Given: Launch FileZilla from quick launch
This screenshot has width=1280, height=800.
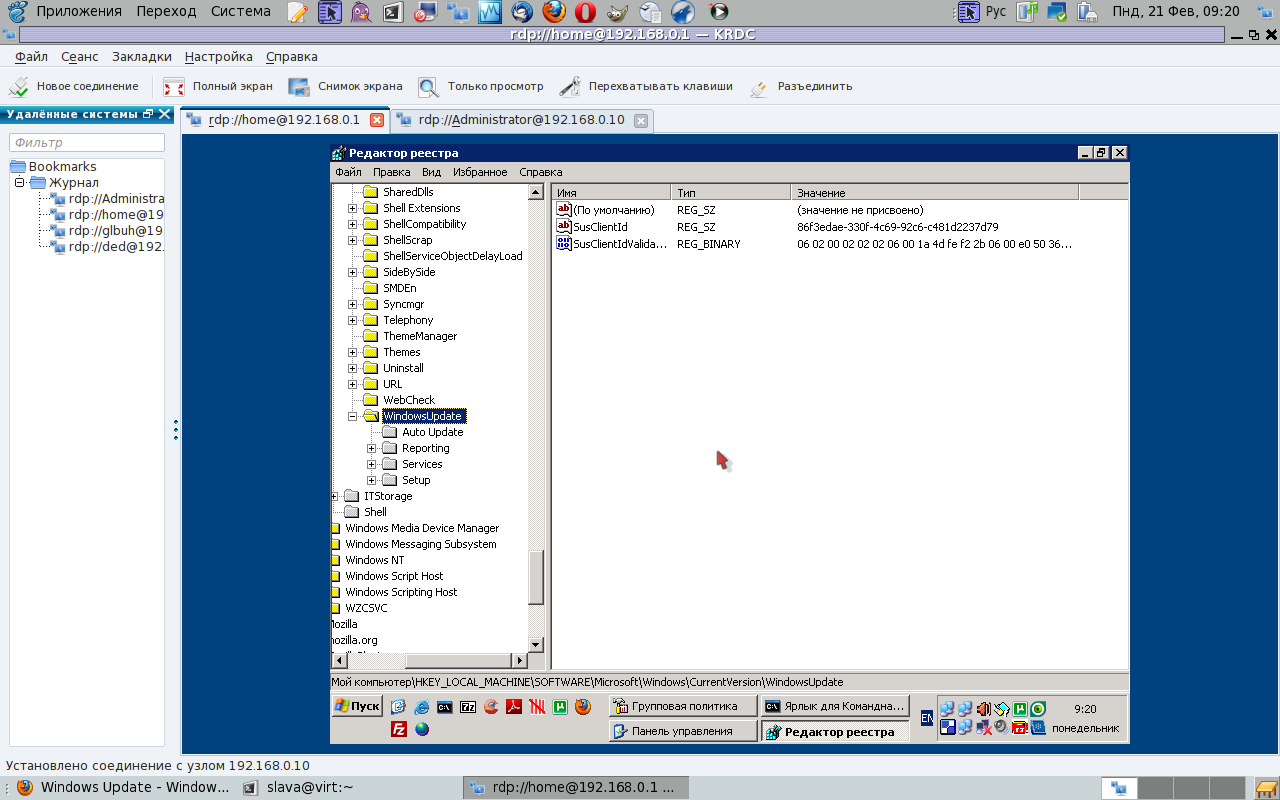Looking at the screenshot, I should tap(398, 729).
